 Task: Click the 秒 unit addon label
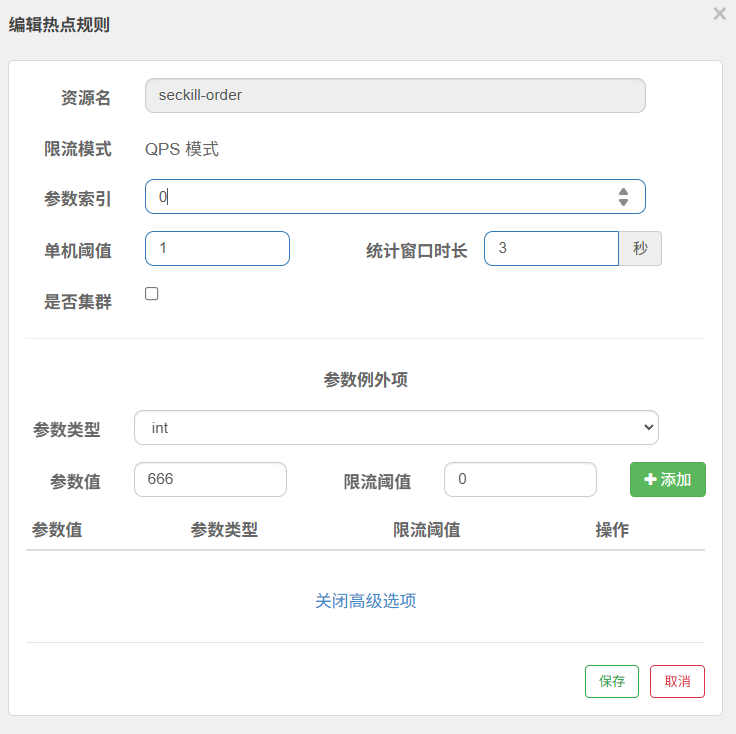point(640,248)
